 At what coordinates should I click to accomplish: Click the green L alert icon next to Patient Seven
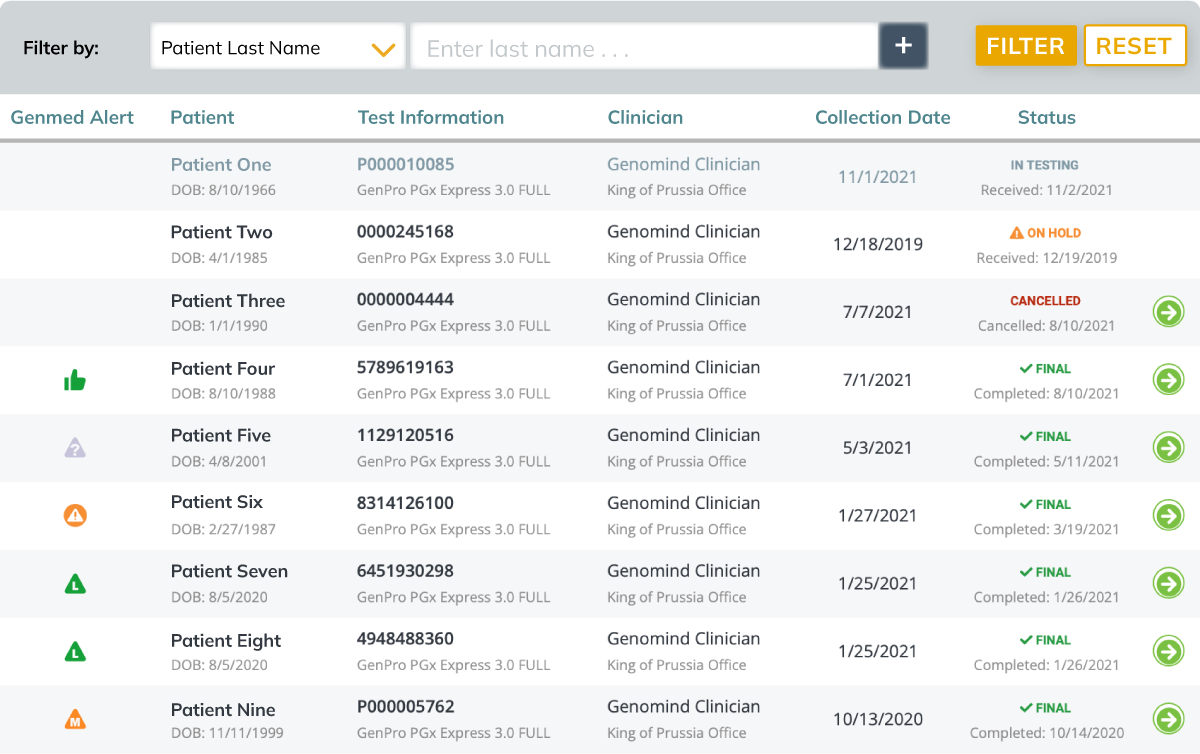coord(75,583)
